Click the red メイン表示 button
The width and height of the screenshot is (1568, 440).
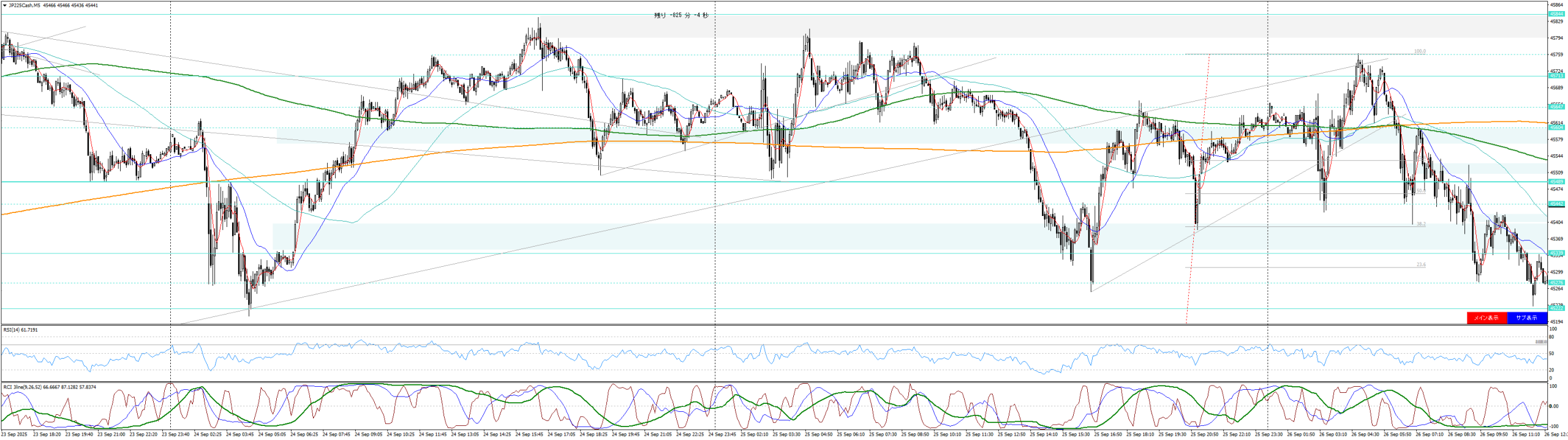point(1486,318)
